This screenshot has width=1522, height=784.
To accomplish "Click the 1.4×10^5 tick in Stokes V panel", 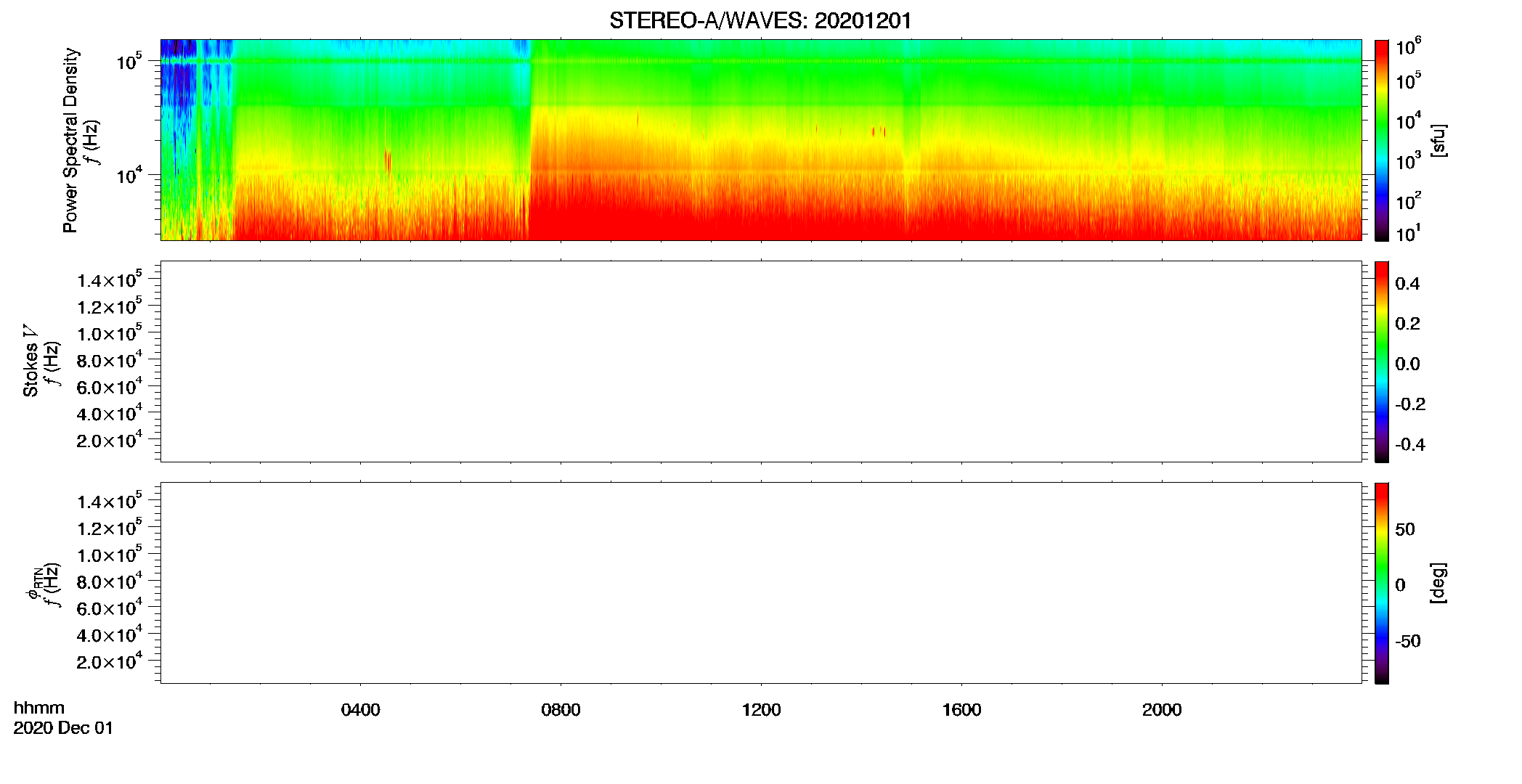I will coord(110,279).
